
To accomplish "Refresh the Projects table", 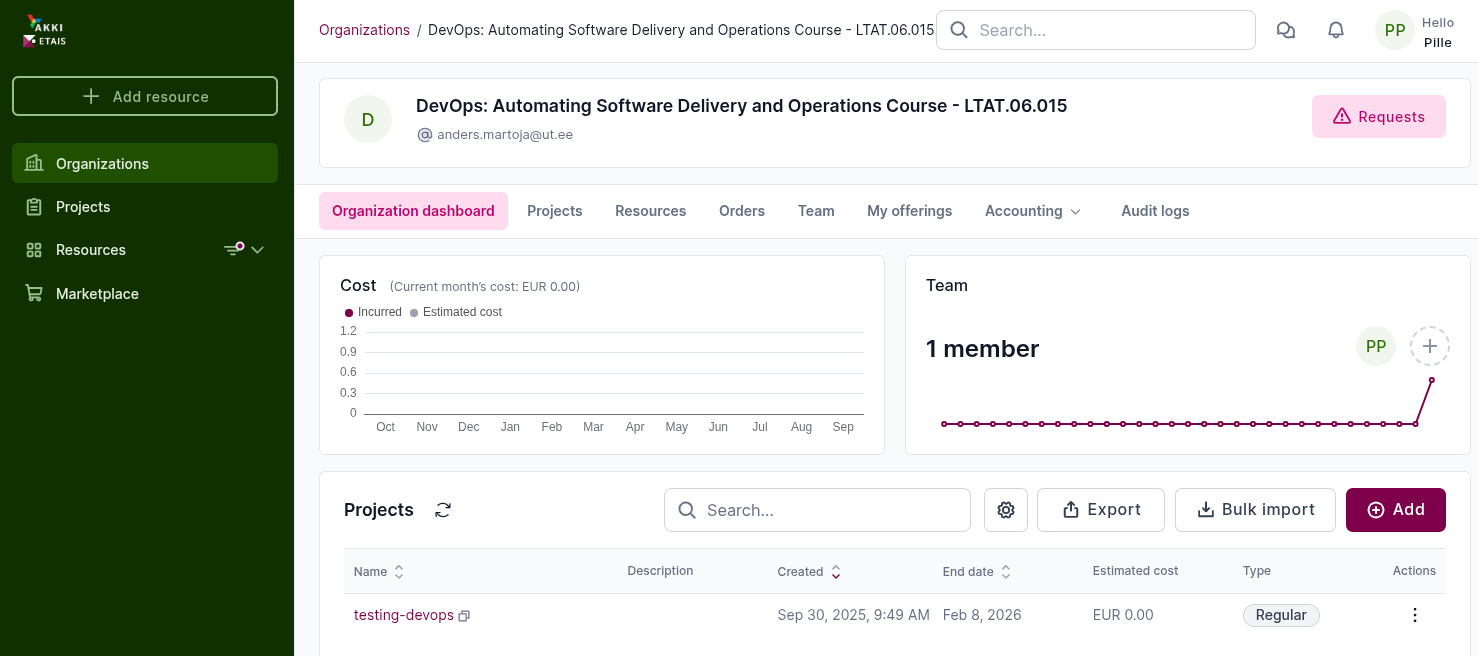I will [x=443, y=510].
